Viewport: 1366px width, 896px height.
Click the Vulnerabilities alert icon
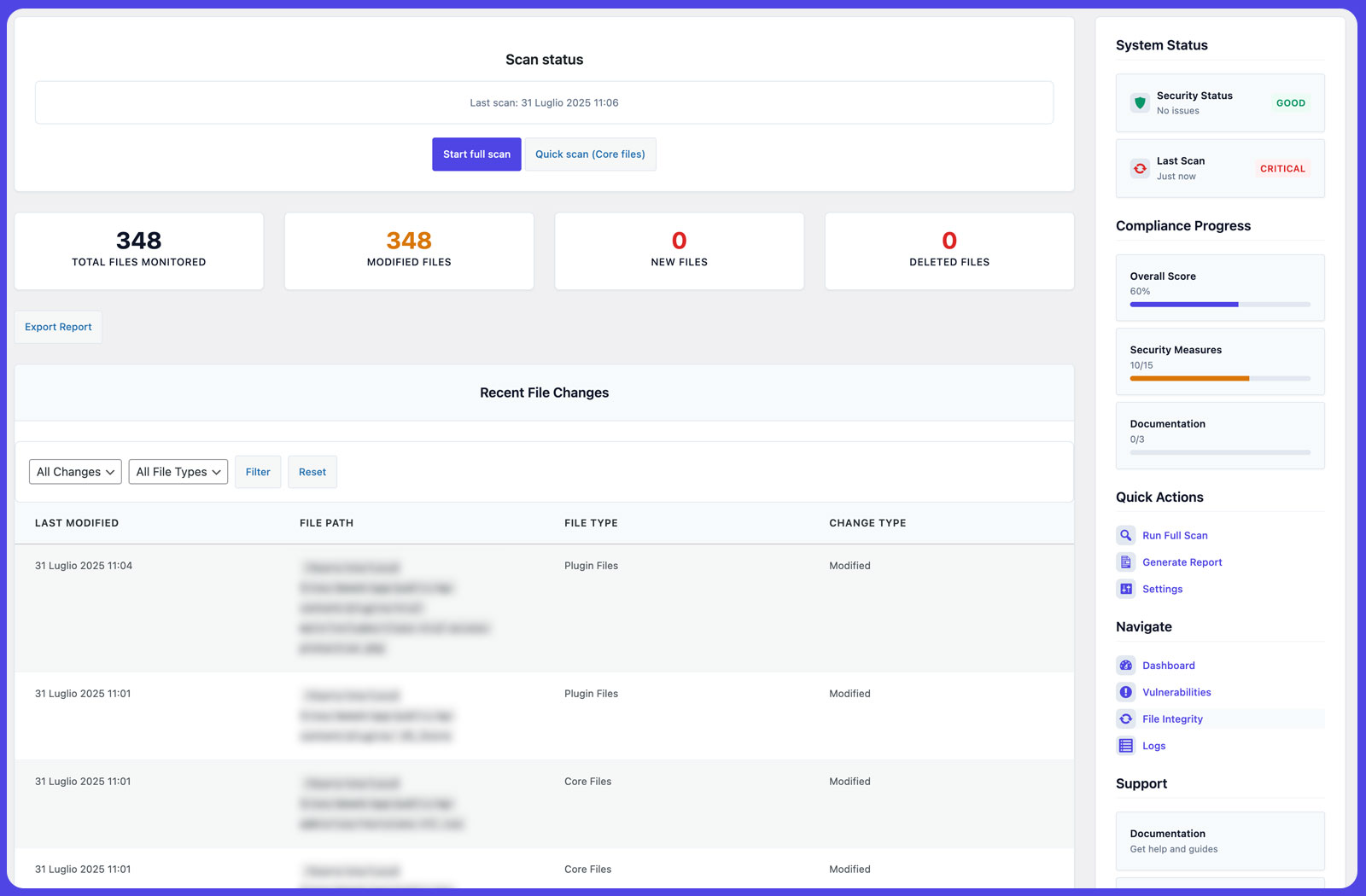(x=1124, y=692)
